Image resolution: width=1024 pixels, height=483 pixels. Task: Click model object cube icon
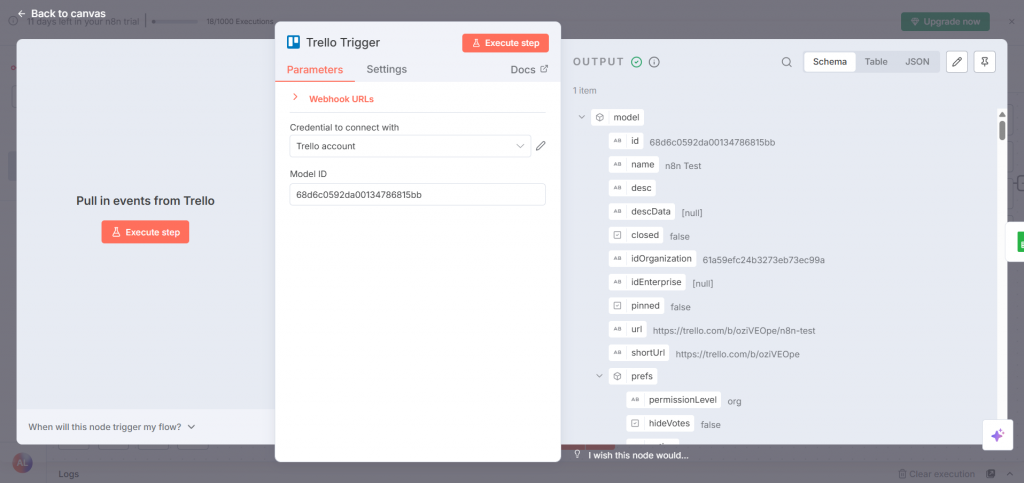(600, 117)
